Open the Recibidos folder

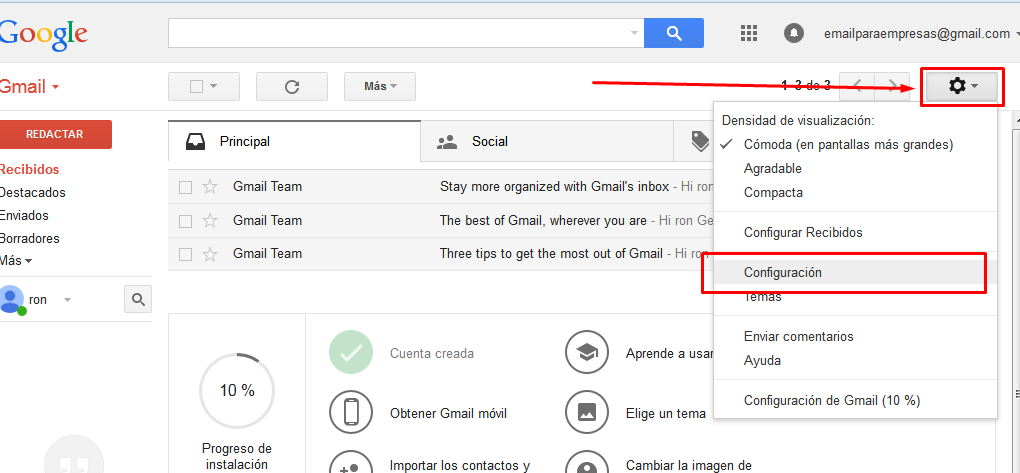click(29, 169)
